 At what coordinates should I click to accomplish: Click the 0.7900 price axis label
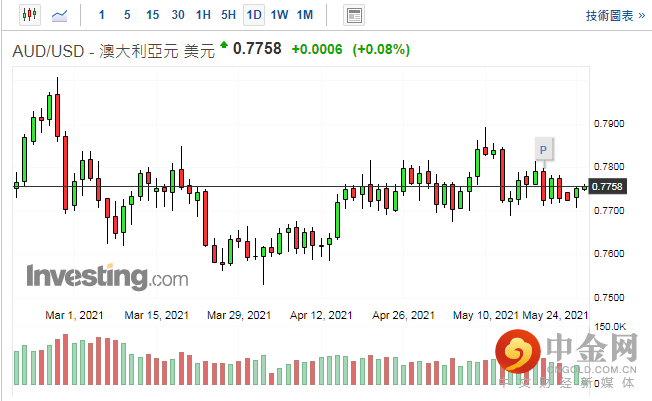pos(609,124)
